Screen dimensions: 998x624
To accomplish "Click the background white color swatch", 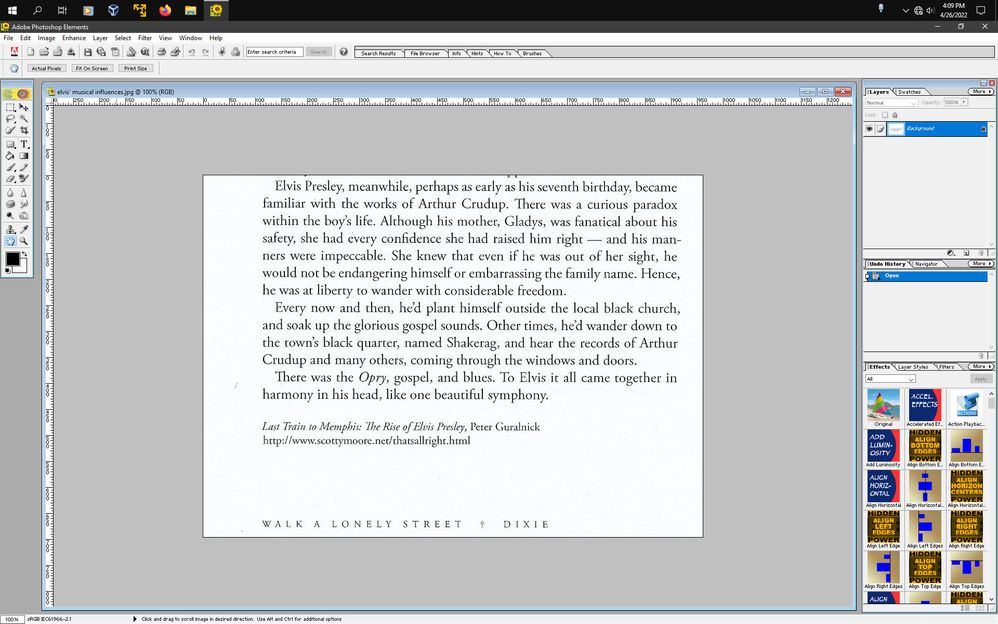I will coord(22,267).
